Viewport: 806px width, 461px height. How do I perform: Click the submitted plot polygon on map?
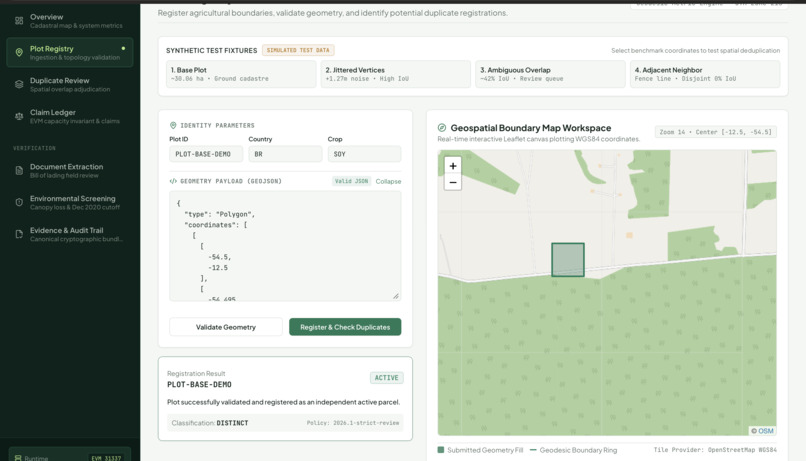click(568, 260)
